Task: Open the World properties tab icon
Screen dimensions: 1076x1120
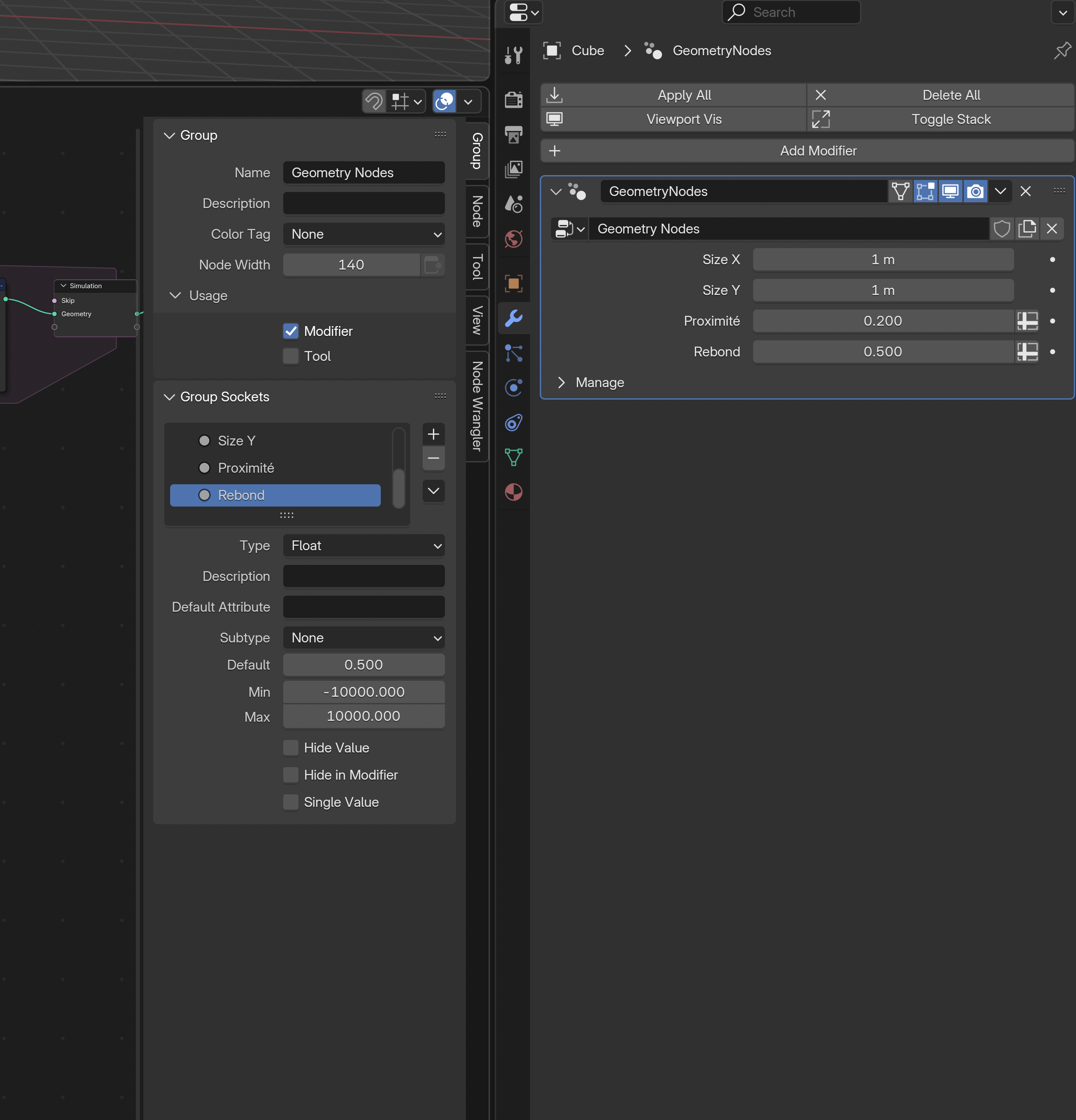Action: (514, 239)
